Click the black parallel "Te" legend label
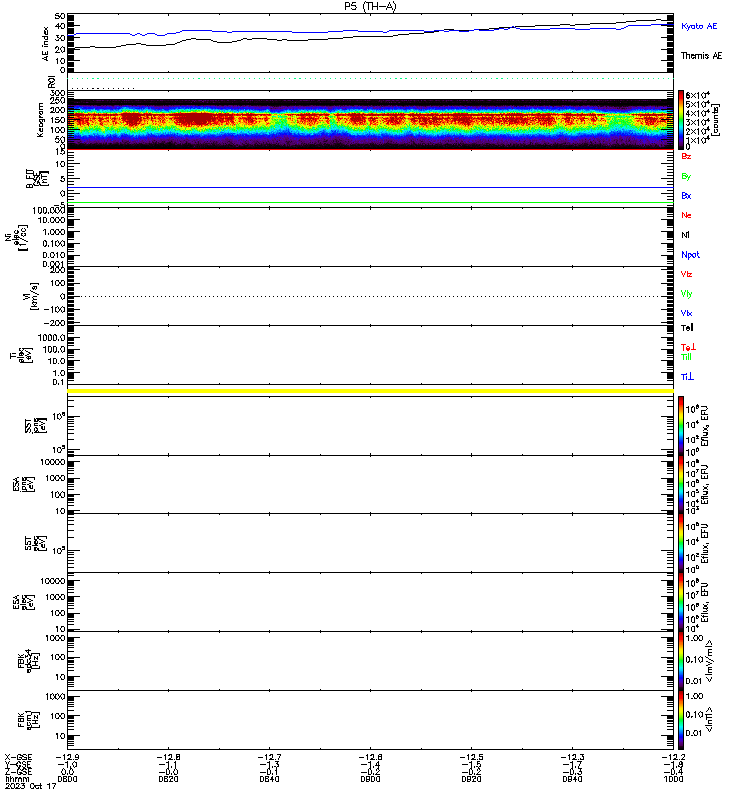This screenshot has width=750, height=800. coord(687,328)
